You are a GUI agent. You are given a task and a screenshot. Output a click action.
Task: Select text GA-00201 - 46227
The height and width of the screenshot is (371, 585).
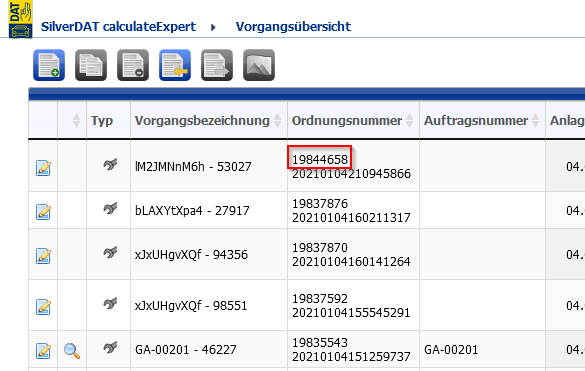[x=186, y=350]
